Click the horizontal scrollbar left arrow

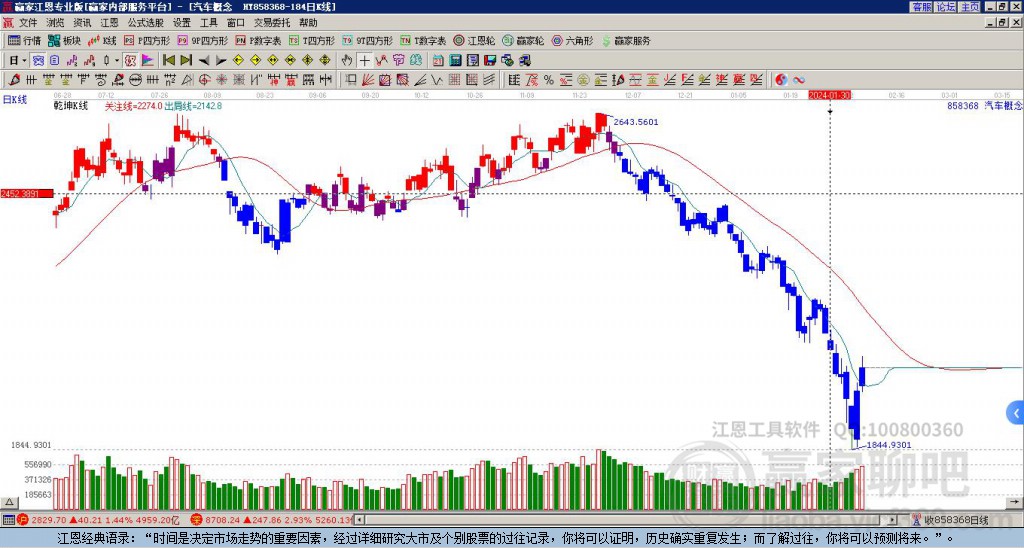tap(359, 520)
